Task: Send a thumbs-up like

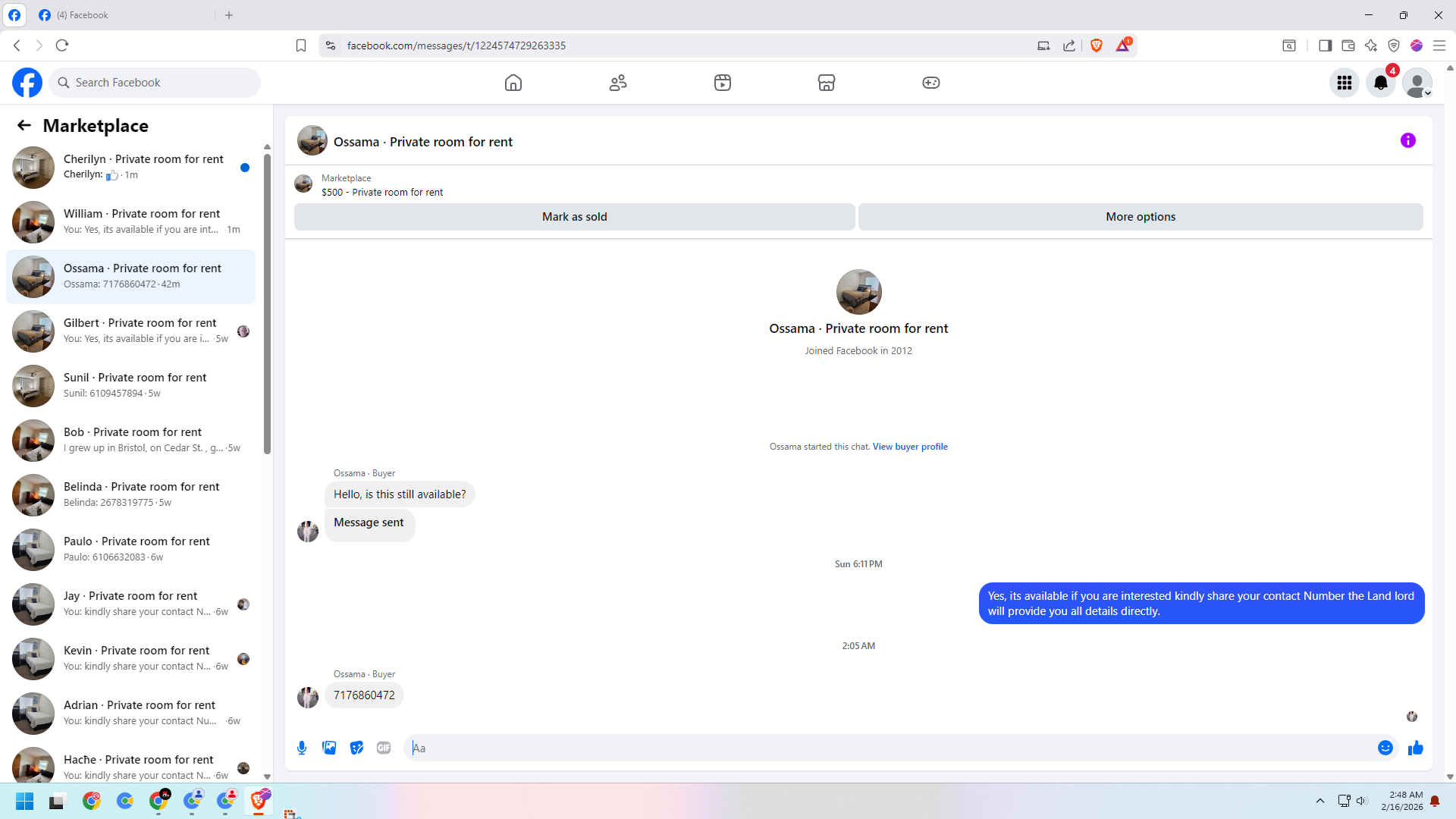Action: pyautogui.click(x=1415, y=748)
